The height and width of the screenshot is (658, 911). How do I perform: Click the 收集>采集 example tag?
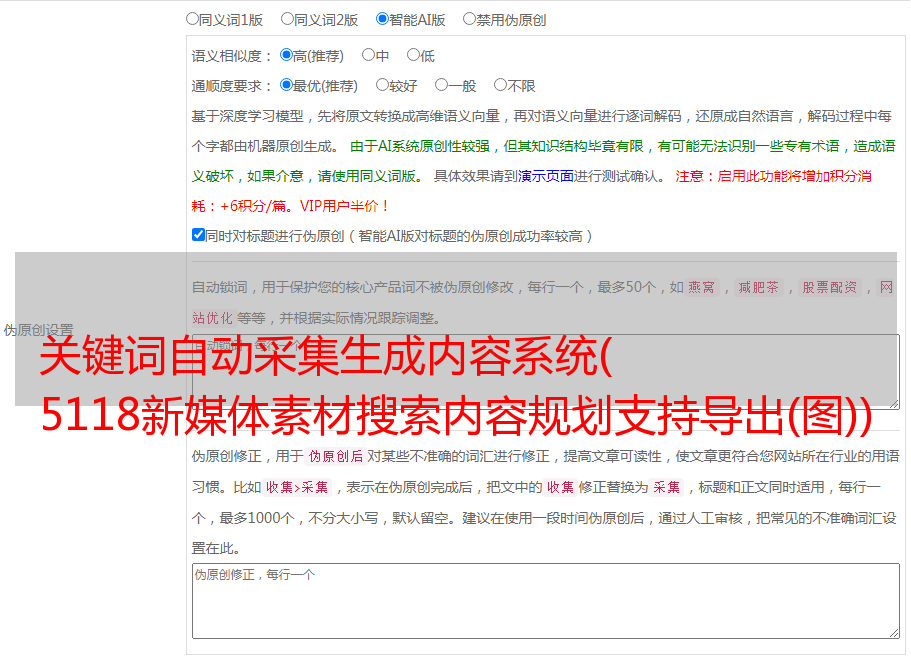(297, 487)
